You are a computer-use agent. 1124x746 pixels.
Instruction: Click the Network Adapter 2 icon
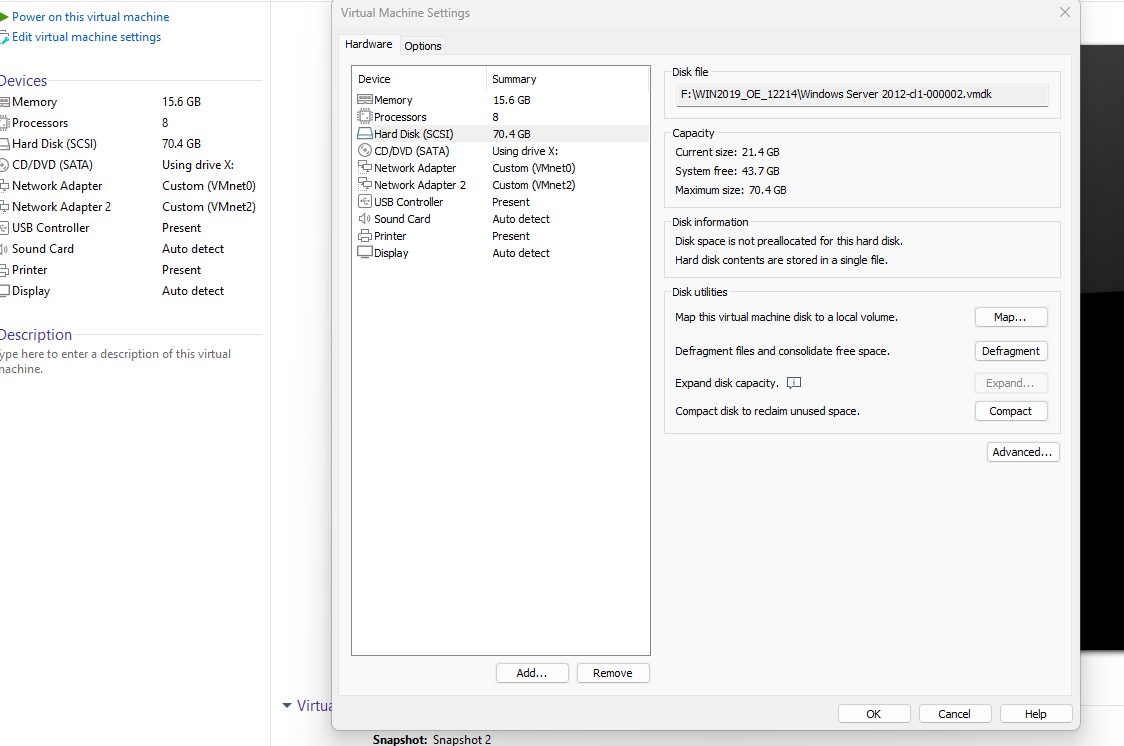click(x=365, y=185)
